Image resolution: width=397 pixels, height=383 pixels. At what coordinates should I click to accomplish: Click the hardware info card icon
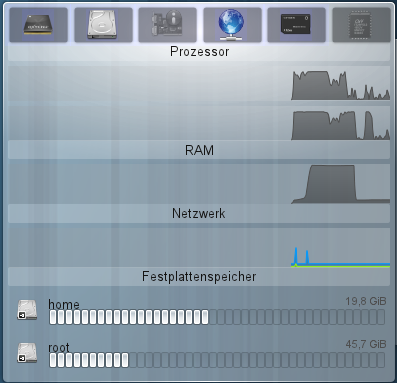[x=167, y=25]
